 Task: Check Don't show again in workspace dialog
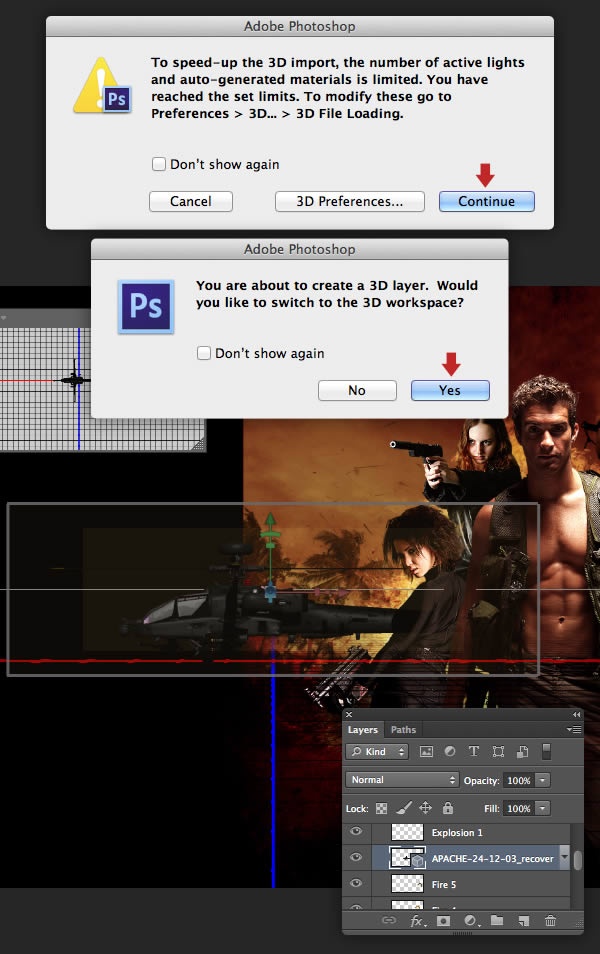[x=204, y=353]
